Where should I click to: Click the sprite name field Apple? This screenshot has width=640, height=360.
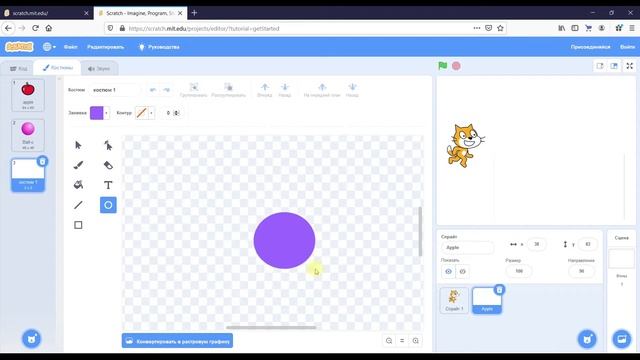(467, 247)
